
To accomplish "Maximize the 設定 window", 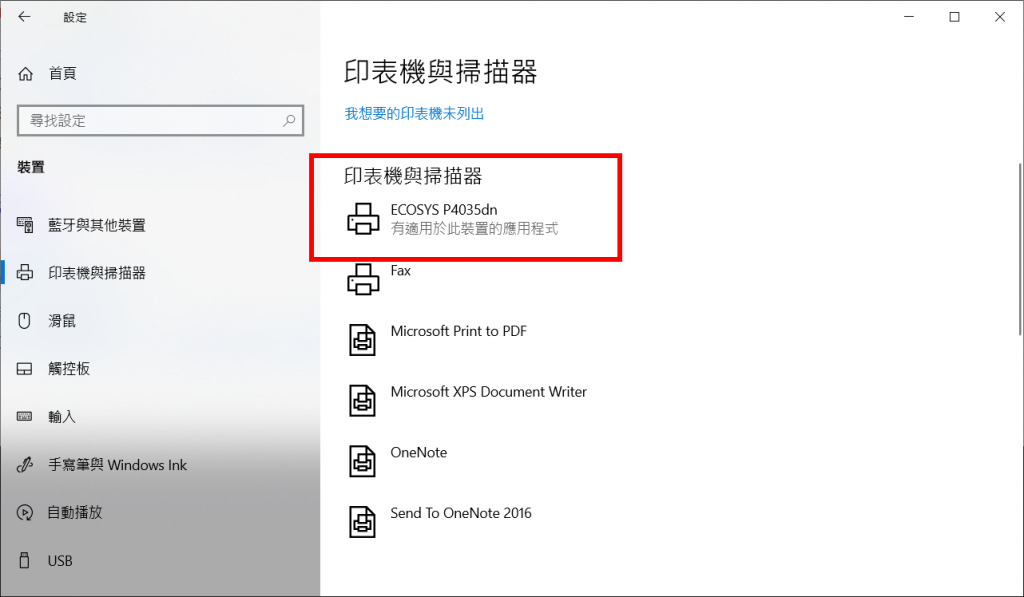I will (954, 17).
